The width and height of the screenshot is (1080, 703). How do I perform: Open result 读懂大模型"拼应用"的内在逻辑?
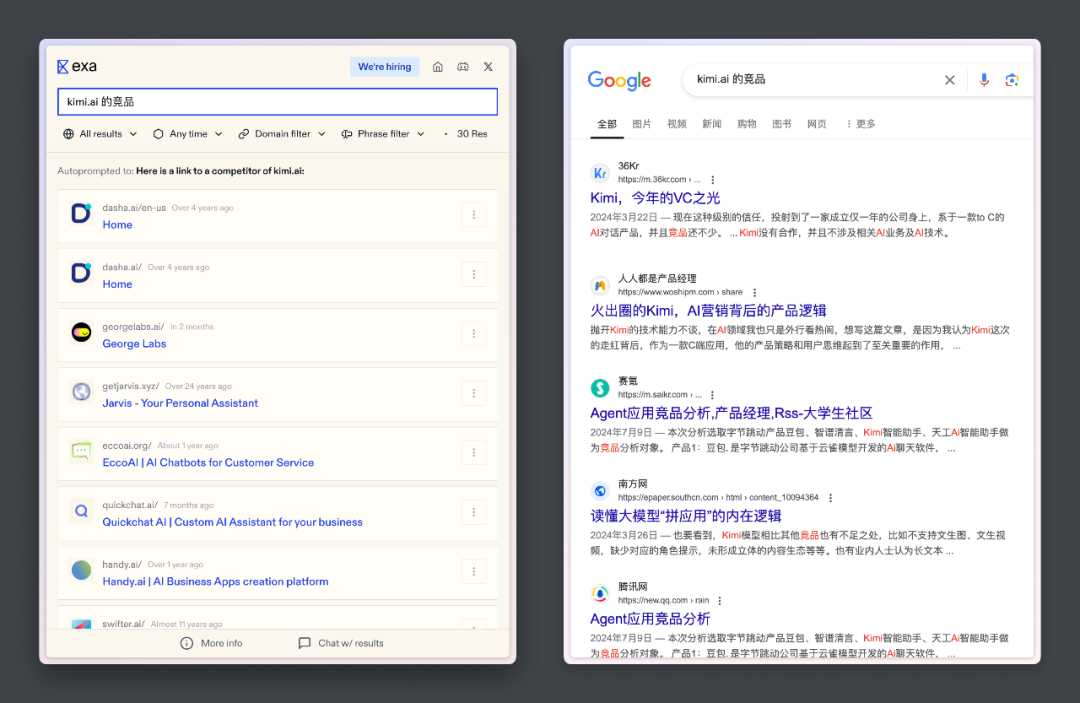pos(685,516)
